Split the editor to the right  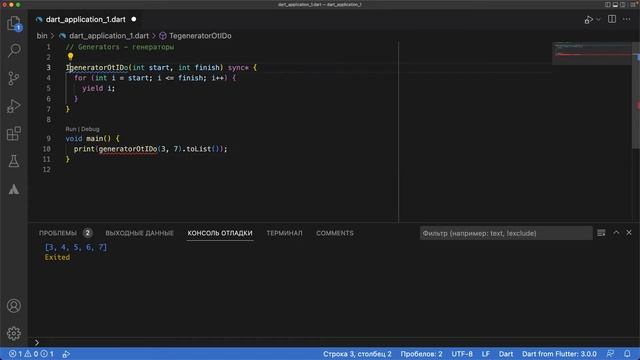612,19
